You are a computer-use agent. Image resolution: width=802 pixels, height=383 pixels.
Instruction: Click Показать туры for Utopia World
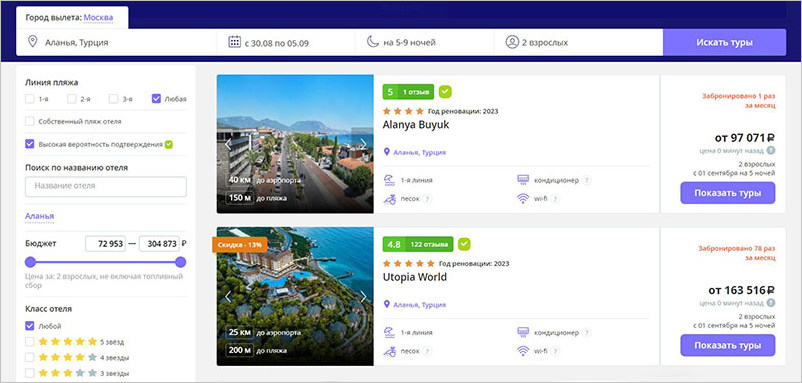coord(727,345)
